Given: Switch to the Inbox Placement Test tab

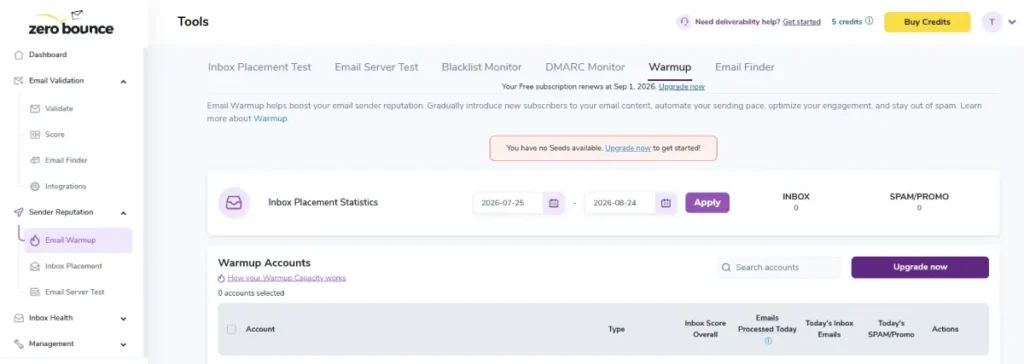Looking at the screenshot, I should click(259, 67).
